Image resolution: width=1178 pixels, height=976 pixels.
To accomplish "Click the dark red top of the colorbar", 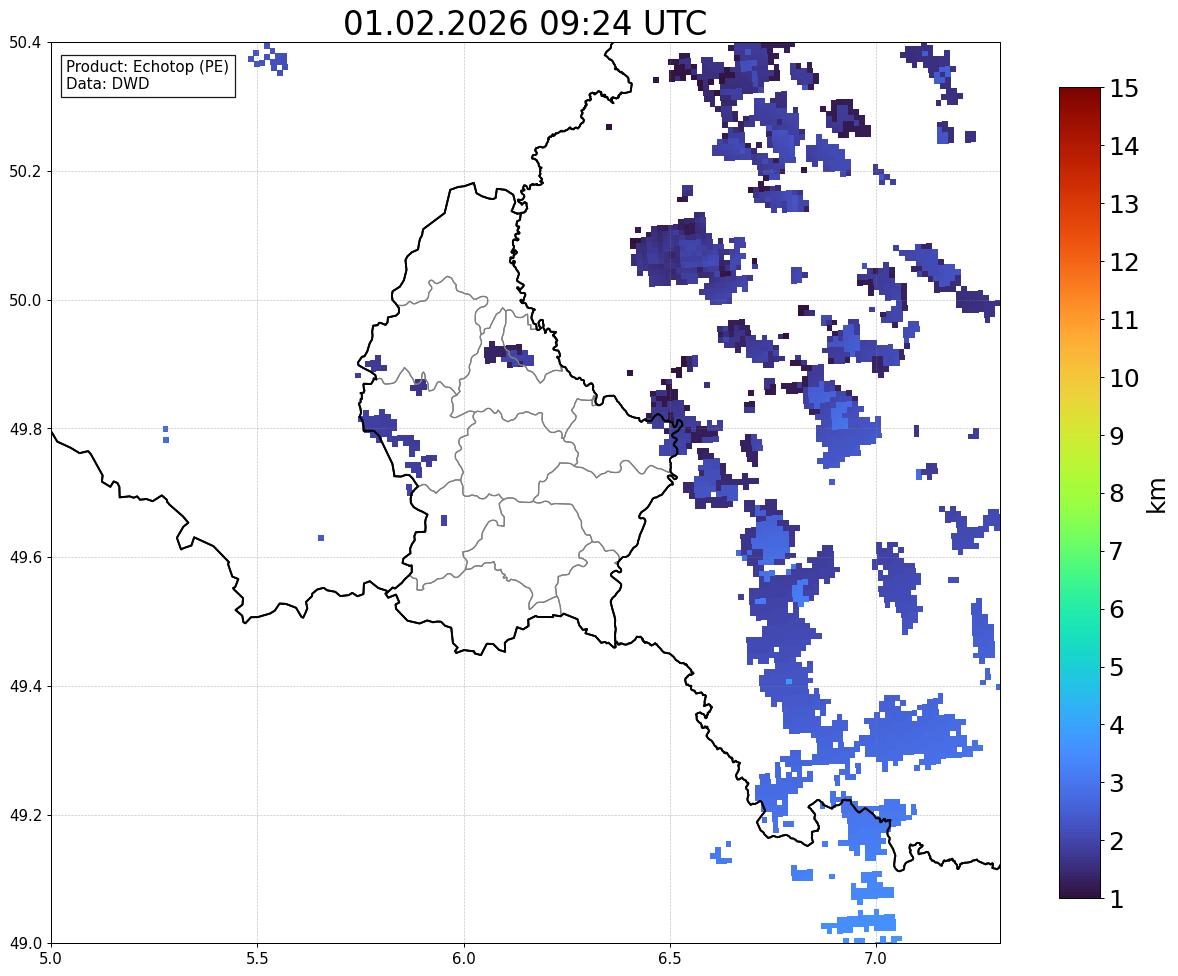I will [1080, 94].
